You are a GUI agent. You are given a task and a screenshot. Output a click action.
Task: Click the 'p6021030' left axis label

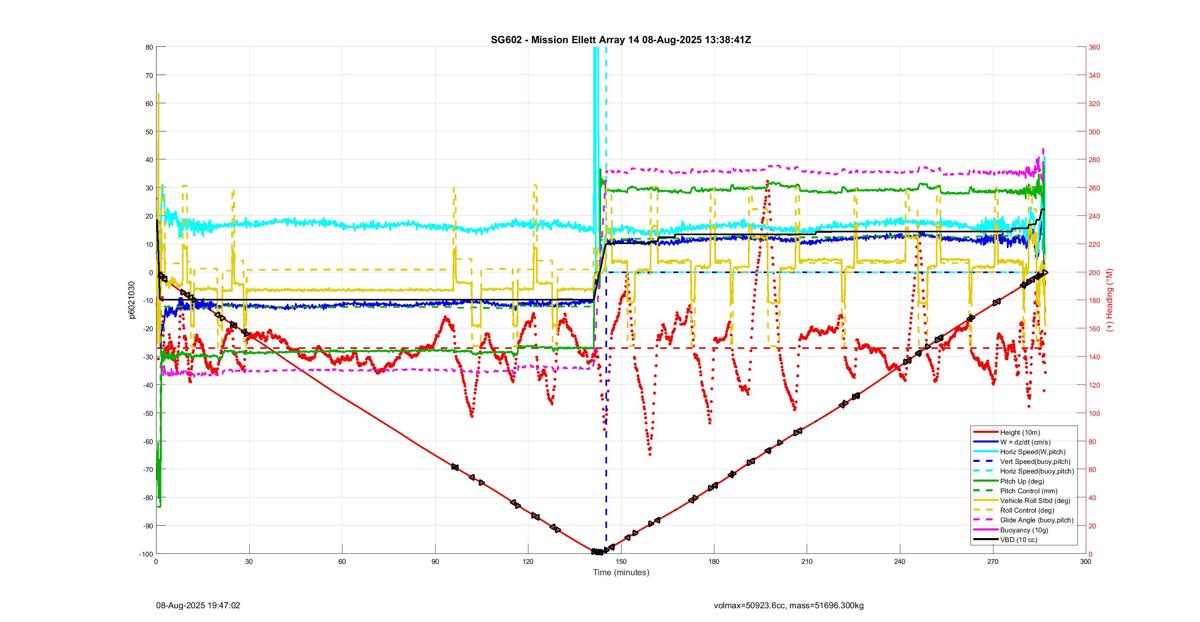point(133,300)
